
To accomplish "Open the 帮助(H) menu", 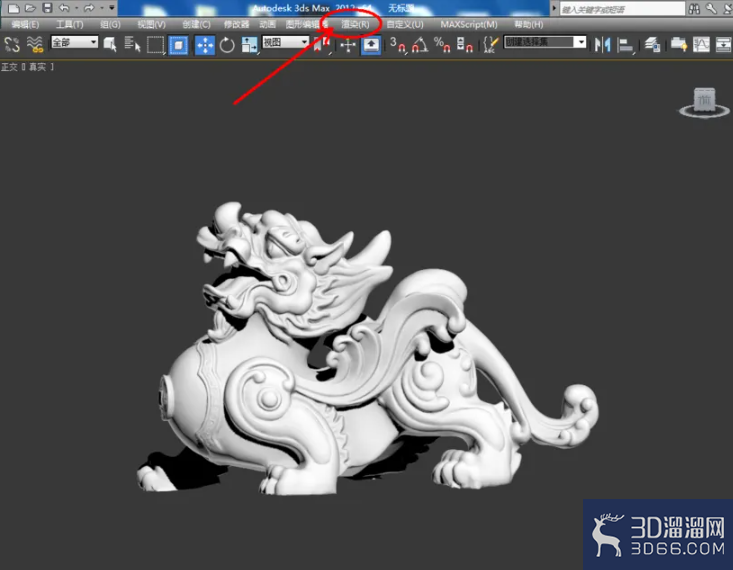I will tap(529, 24).
